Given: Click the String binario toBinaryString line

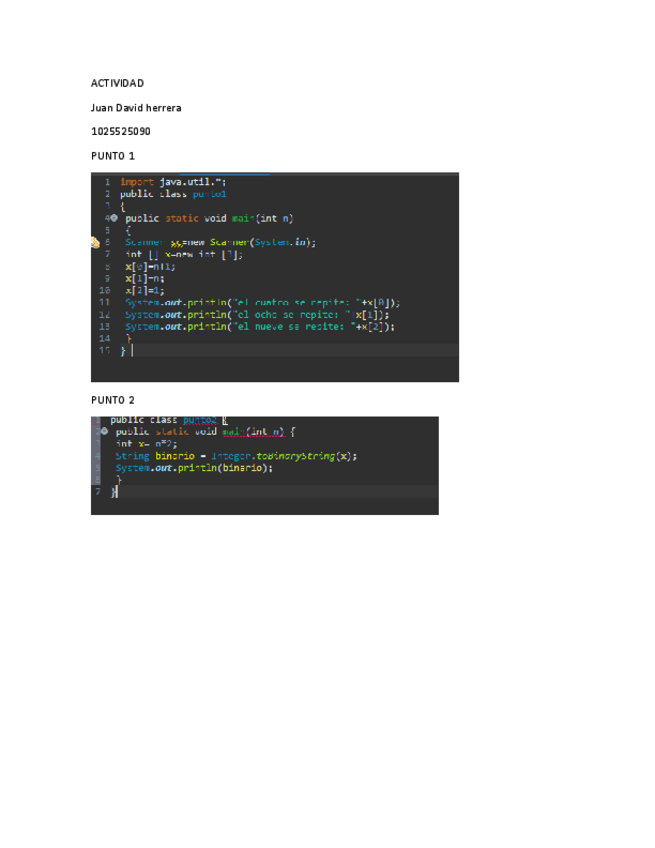Looking at the screenshot, I should [236, 456].
